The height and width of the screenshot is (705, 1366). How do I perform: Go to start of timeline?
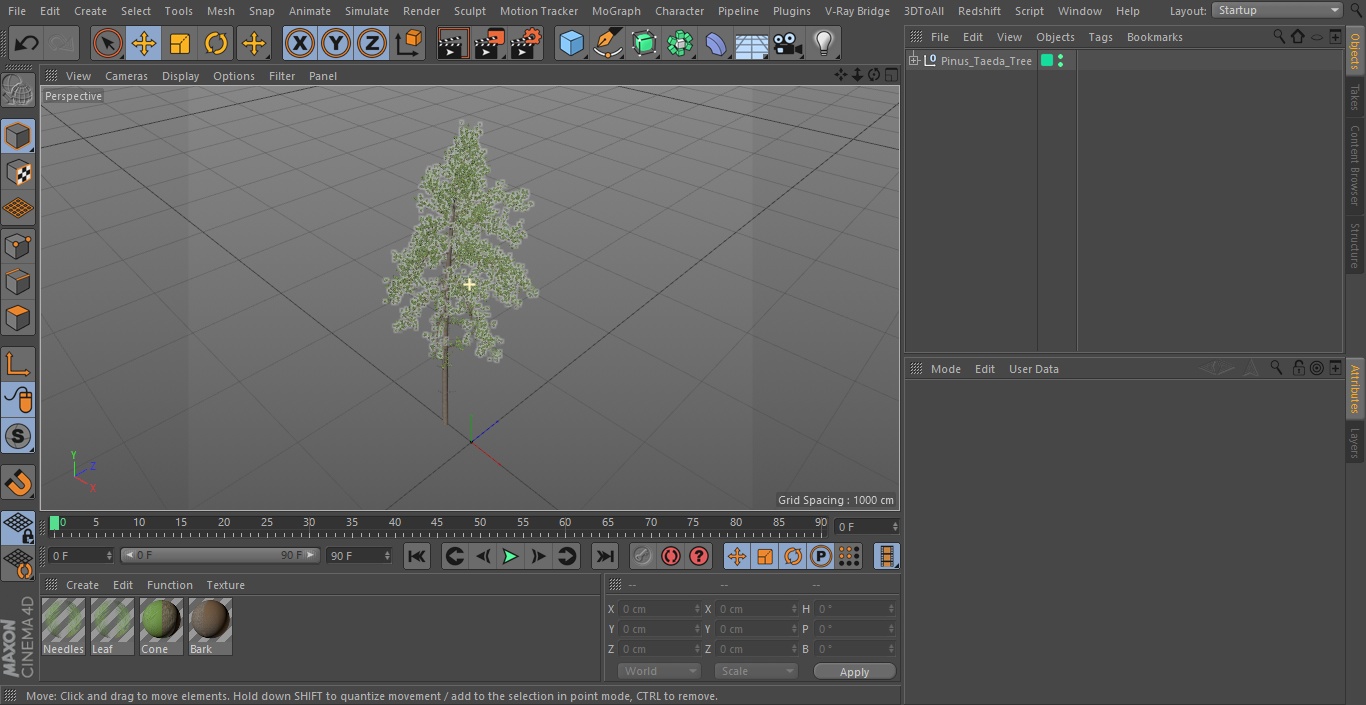coord(417,556)
